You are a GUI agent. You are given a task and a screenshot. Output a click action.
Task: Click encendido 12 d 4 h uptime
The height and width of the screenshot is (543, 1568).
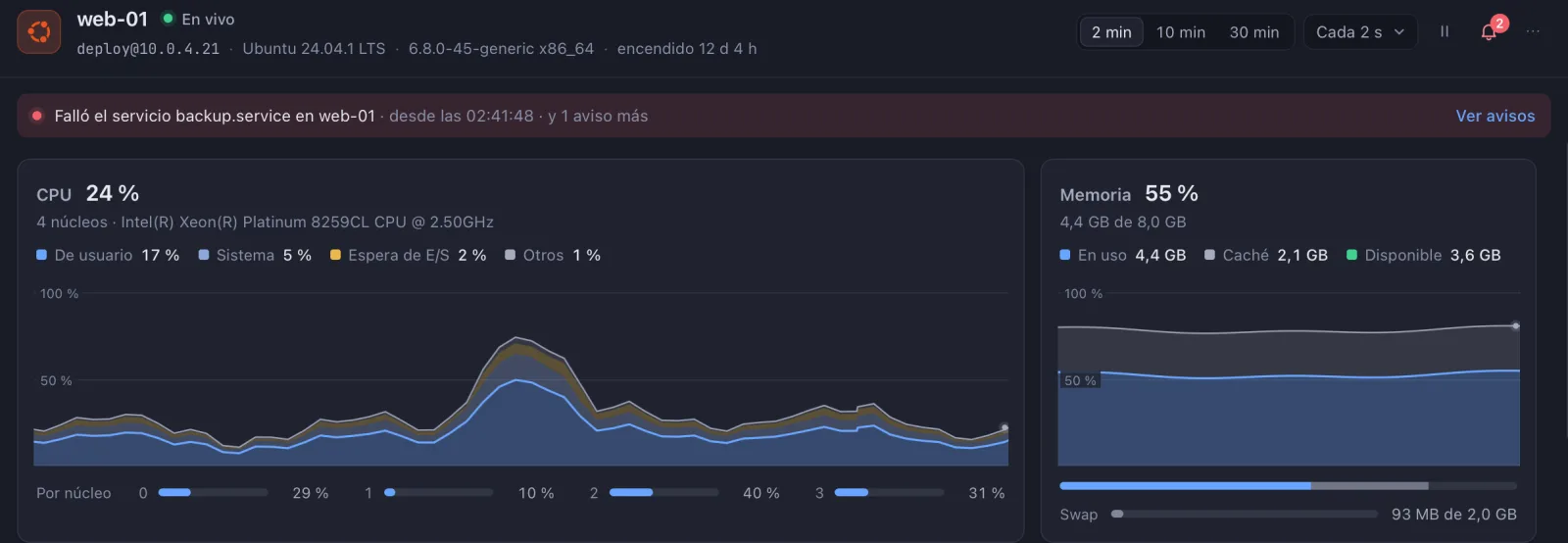[x=687, y=49]
